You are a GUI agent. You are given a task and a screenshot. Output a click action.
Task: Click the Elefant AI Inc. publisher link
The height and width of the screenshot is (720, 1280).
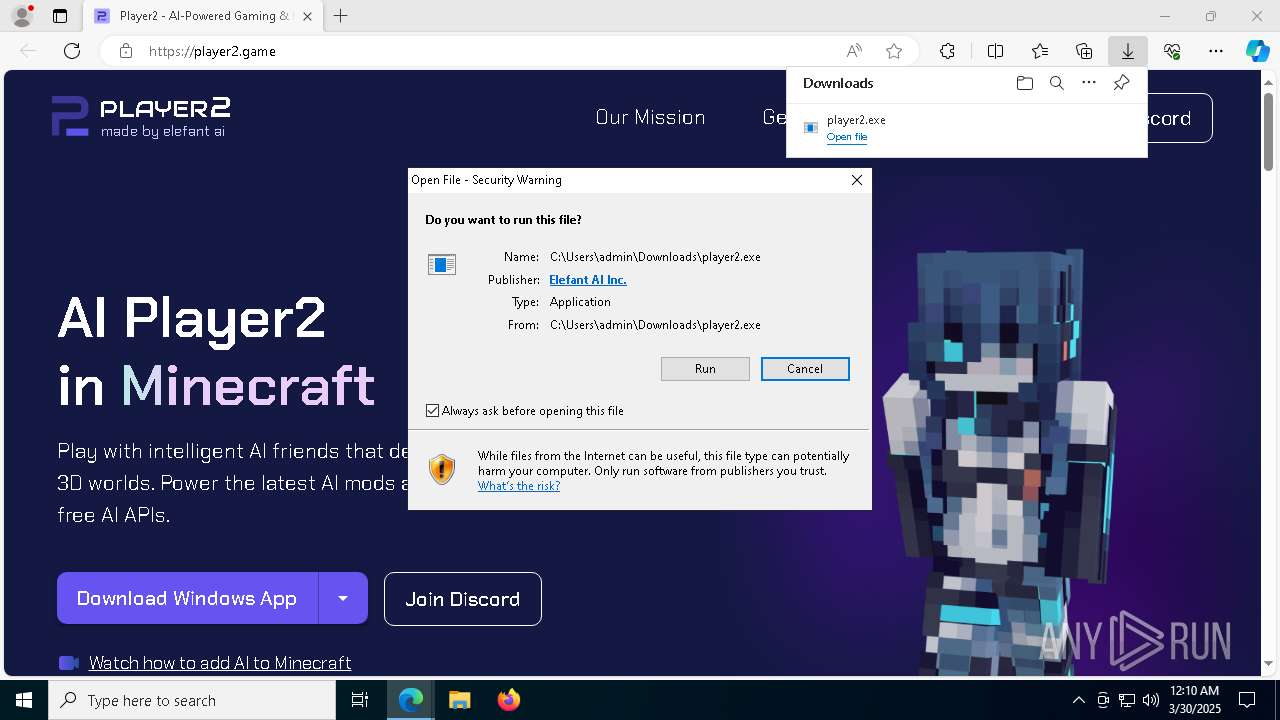click(588, 280)
